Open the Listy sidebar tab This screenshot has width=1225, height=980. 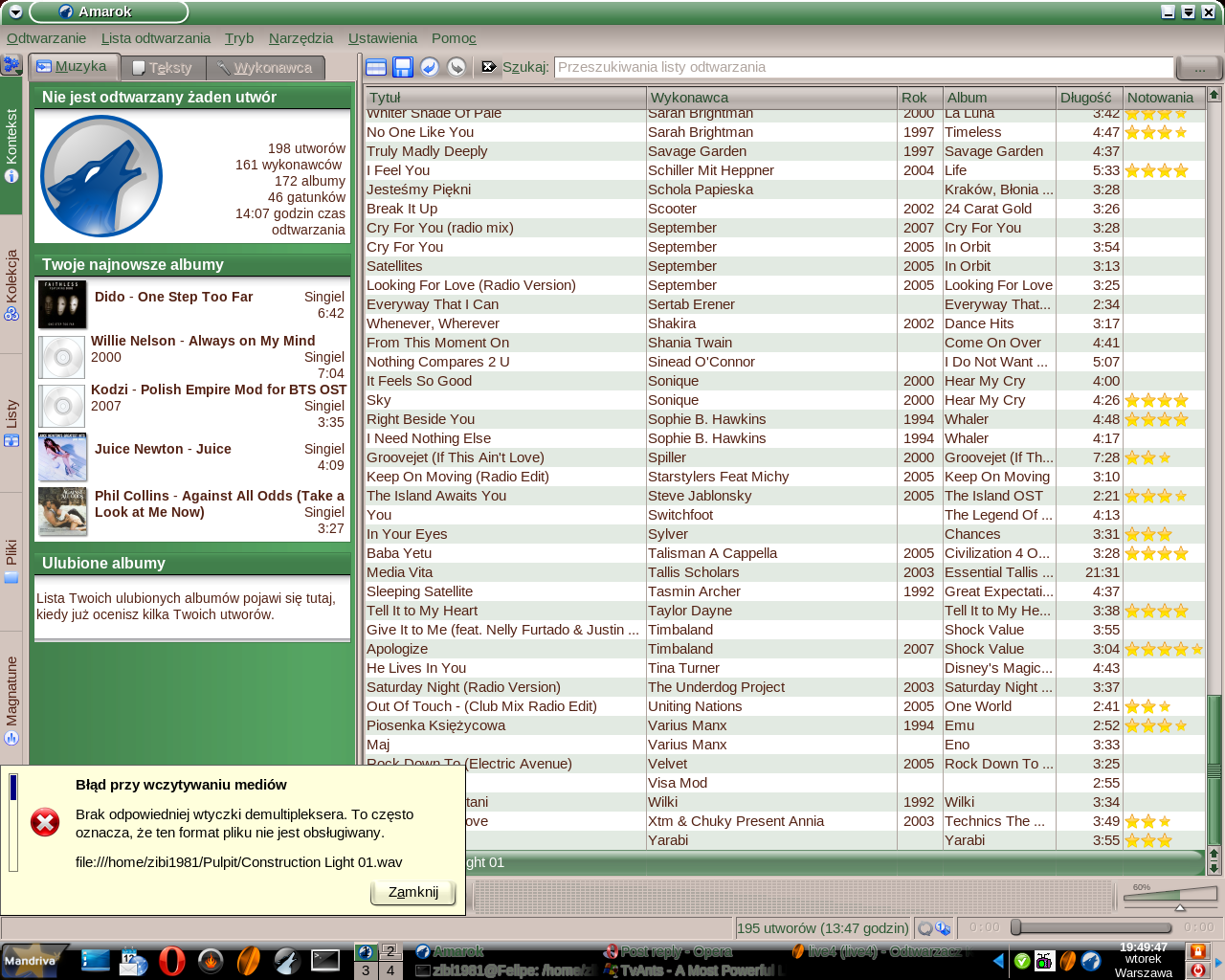11,423
